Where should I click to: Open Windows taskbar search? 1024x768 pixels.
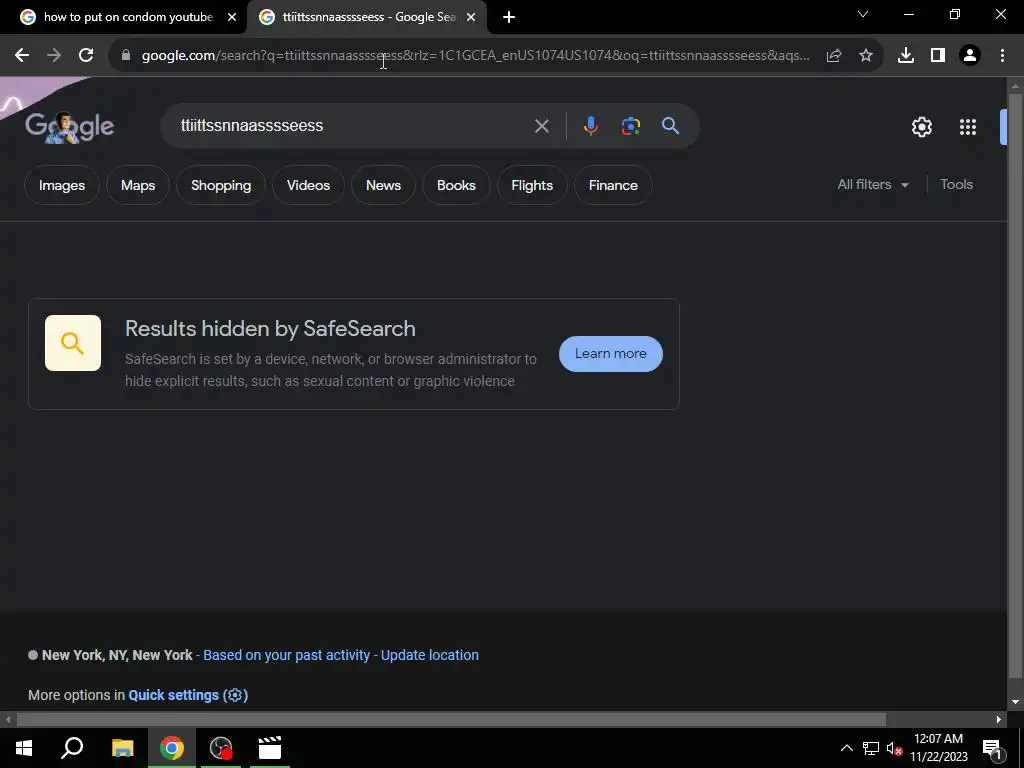(x=72, y=748)
